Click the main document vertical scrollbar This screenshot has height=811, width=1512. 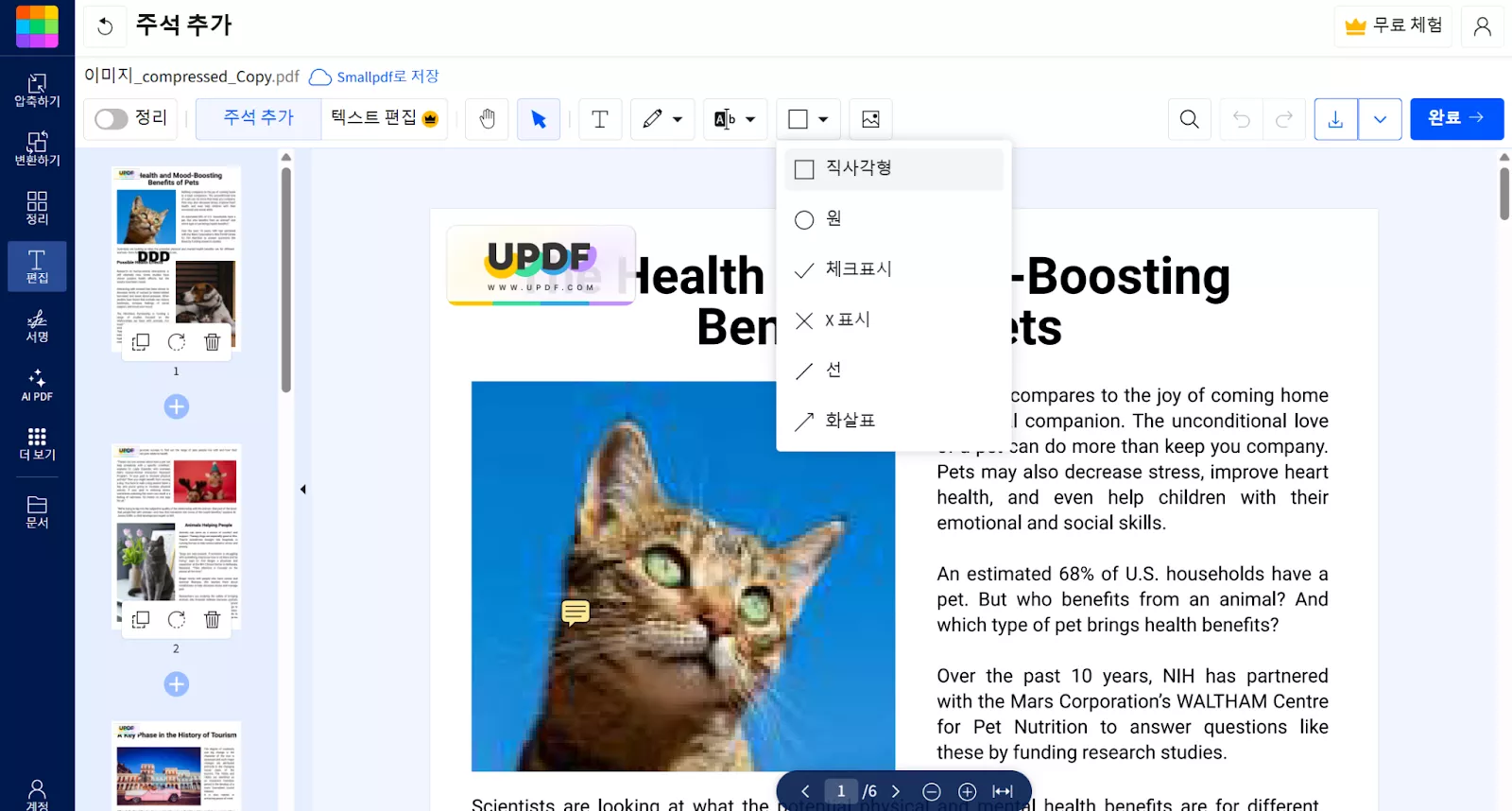[x=1503, y=193]
